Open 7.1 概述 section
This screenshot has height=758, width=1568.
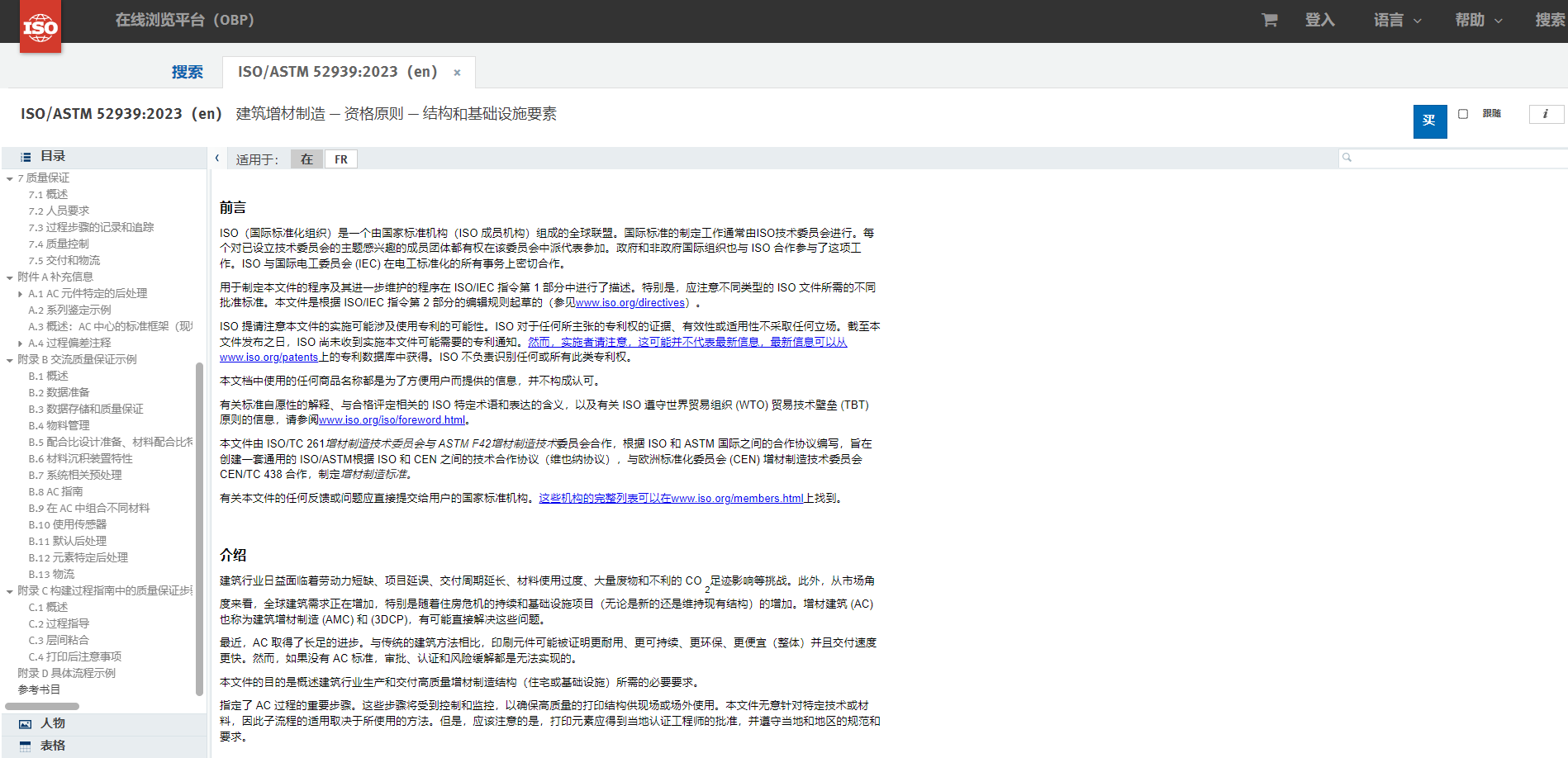(48, 195)
